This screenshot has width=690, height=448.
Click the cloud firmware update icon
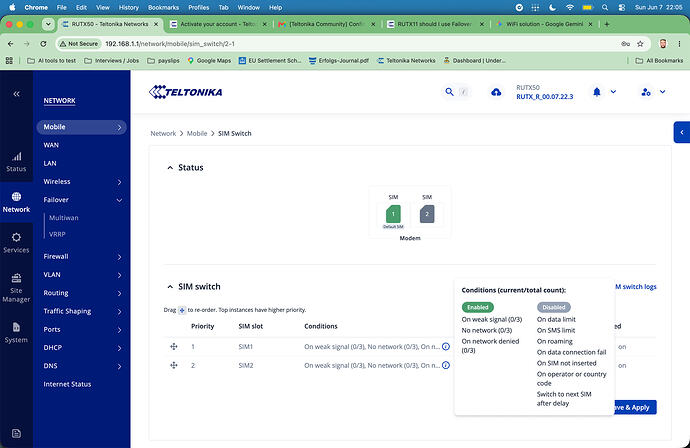[496, 92]
